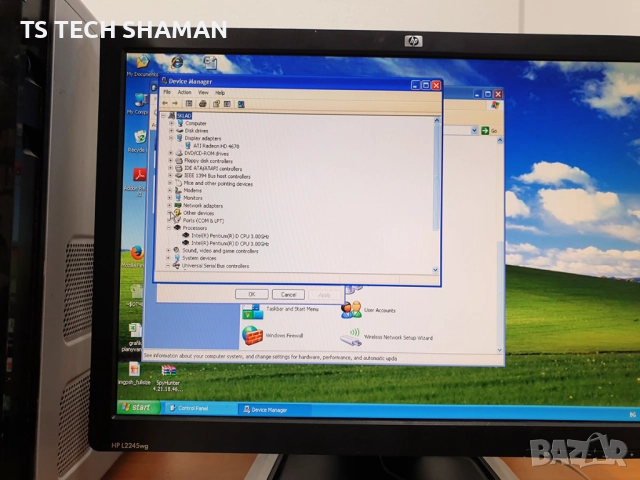The height and width of the screenshot is (480, 640).
Task: Expand the IEEE 1394 Bus host controllers category
Action: pyautogui.click(x=170, y=176)
